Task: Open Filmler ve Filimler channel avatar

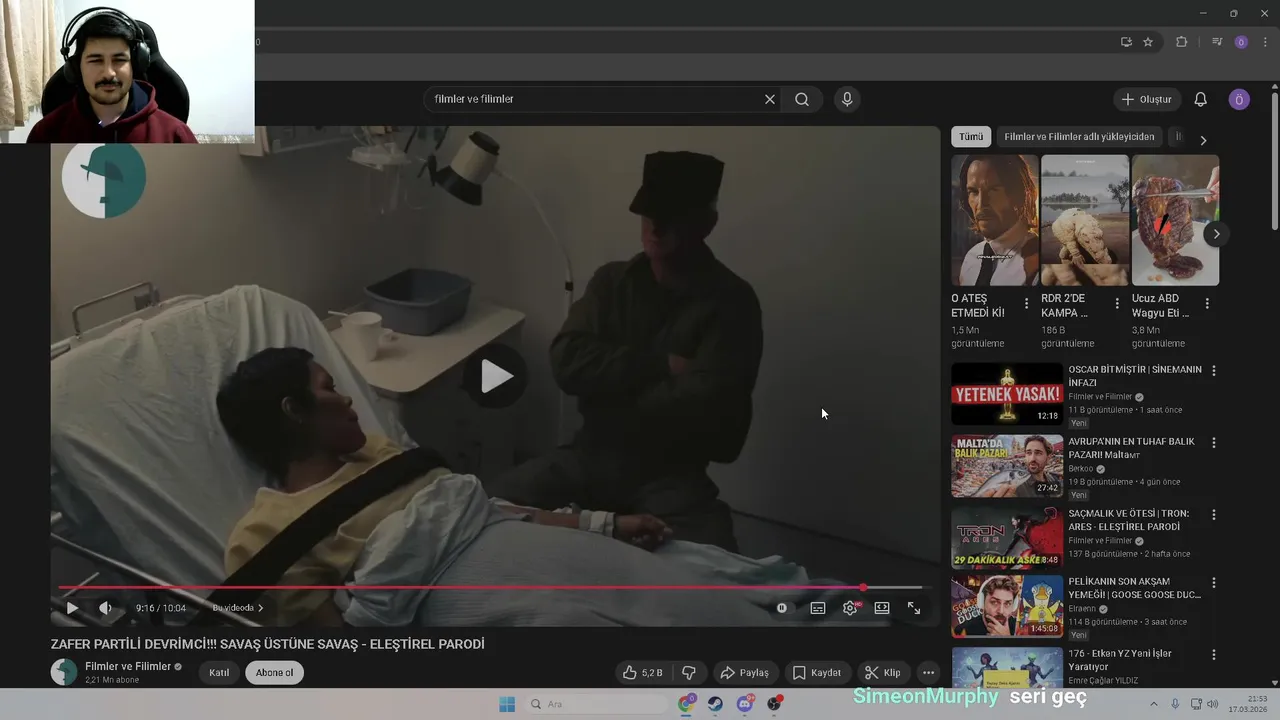Action: click(64, 672)
